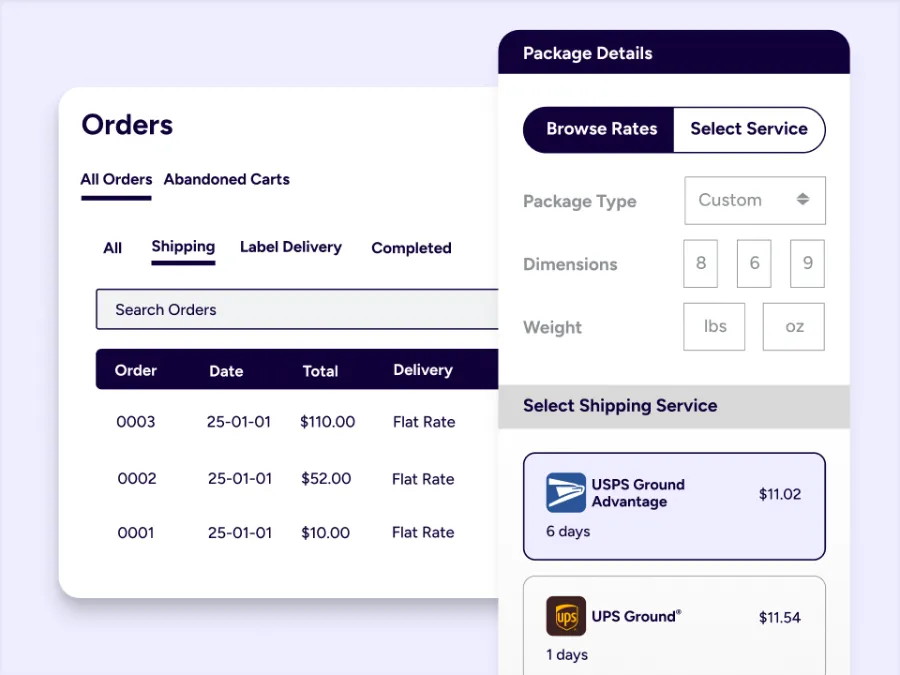The image size is (900, 675).
Task: Choose USPS Ground Advantage shipping option
Action: pos(674,506)
